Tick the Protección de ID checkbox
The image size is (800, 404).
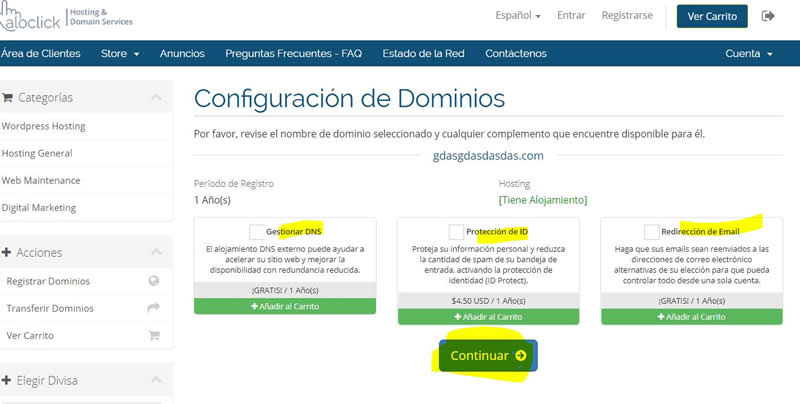coord(457,232)
